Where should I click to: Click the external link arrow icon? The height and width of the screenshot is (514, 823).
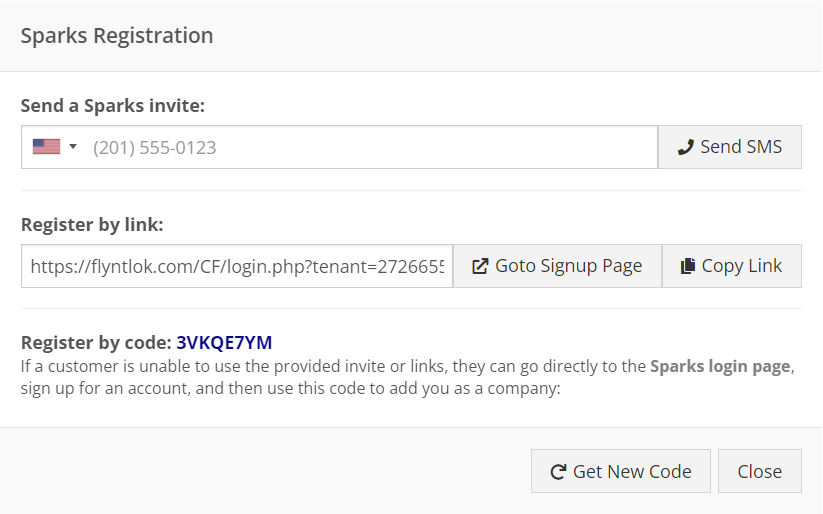pos(480,266)
